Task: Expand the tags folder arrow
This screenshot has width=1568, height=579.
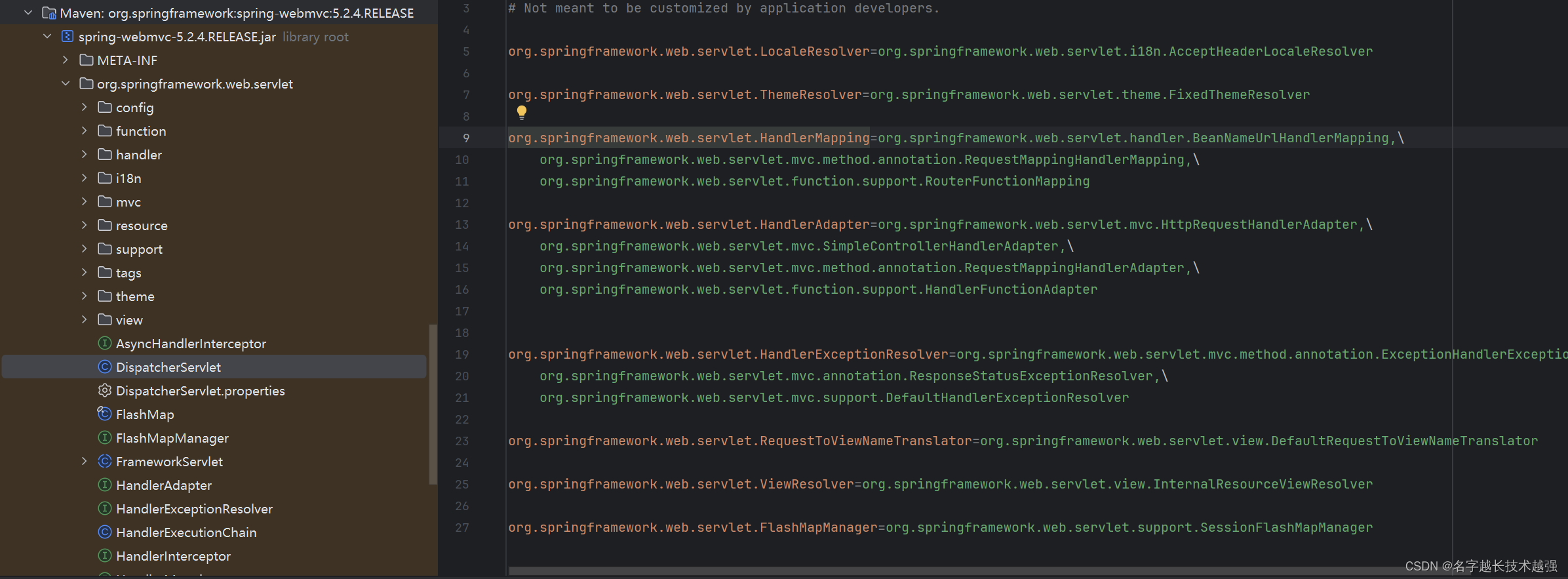Action: click(85, 273)
